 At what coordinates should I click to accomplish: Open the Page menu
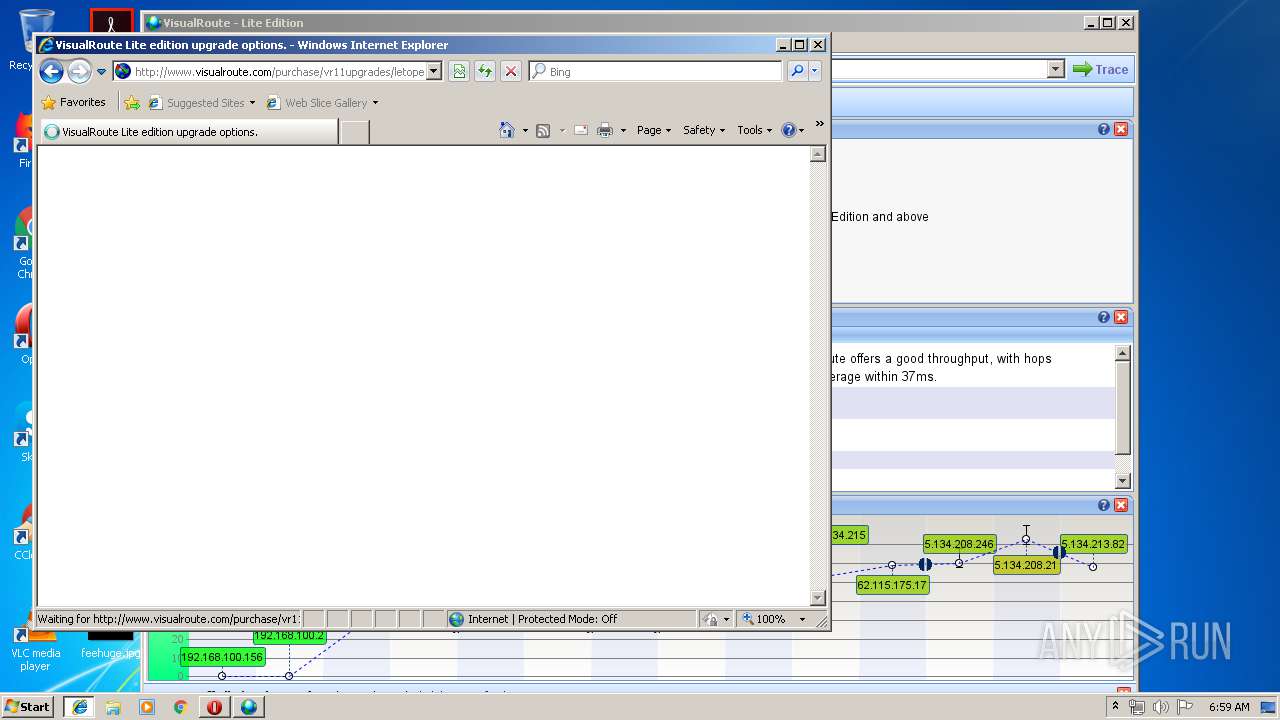(x=654, y=130)
